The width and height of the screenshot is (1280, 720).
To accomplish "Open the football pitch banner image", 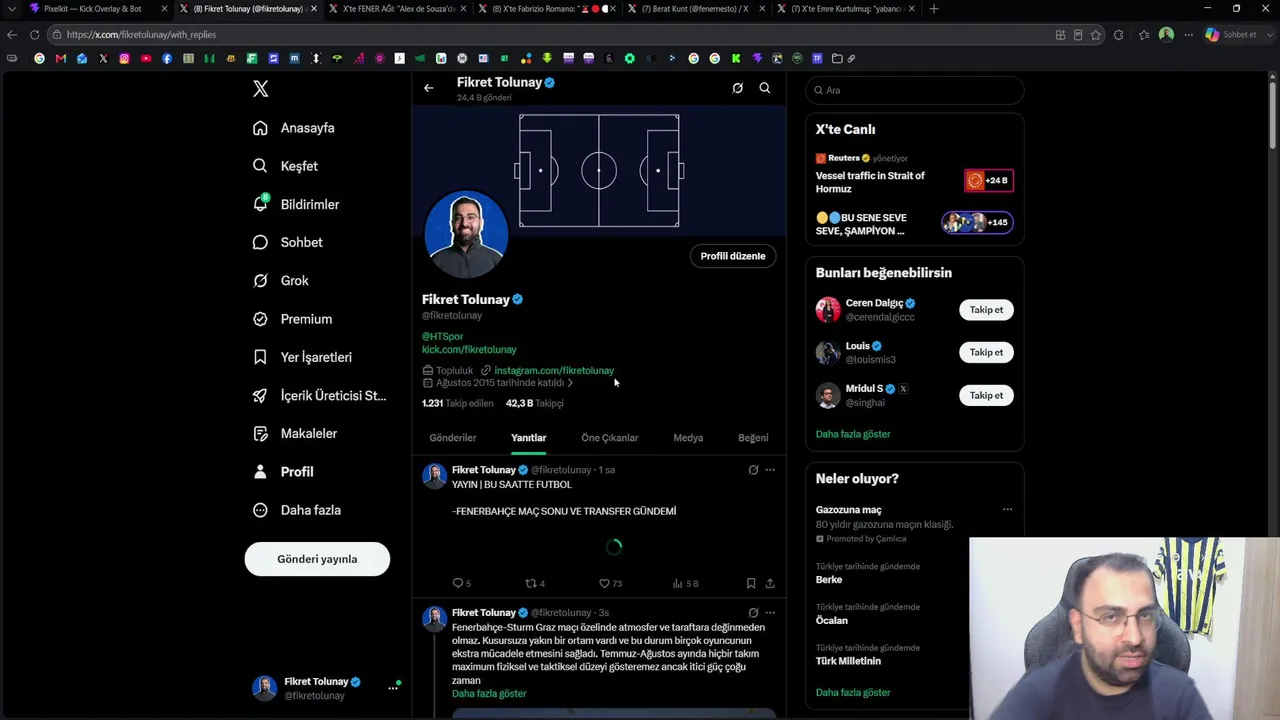I will click(599, 170).
